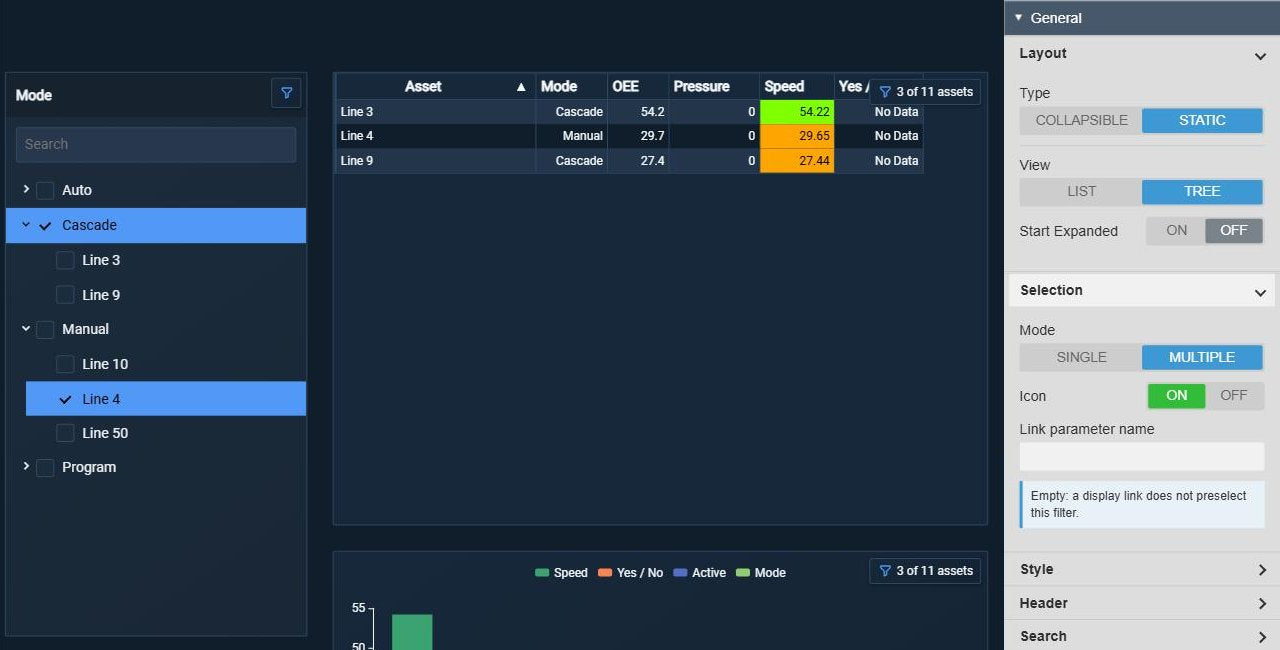Sort table by Mode column header

pyautogui.click(x=571, y=86)
